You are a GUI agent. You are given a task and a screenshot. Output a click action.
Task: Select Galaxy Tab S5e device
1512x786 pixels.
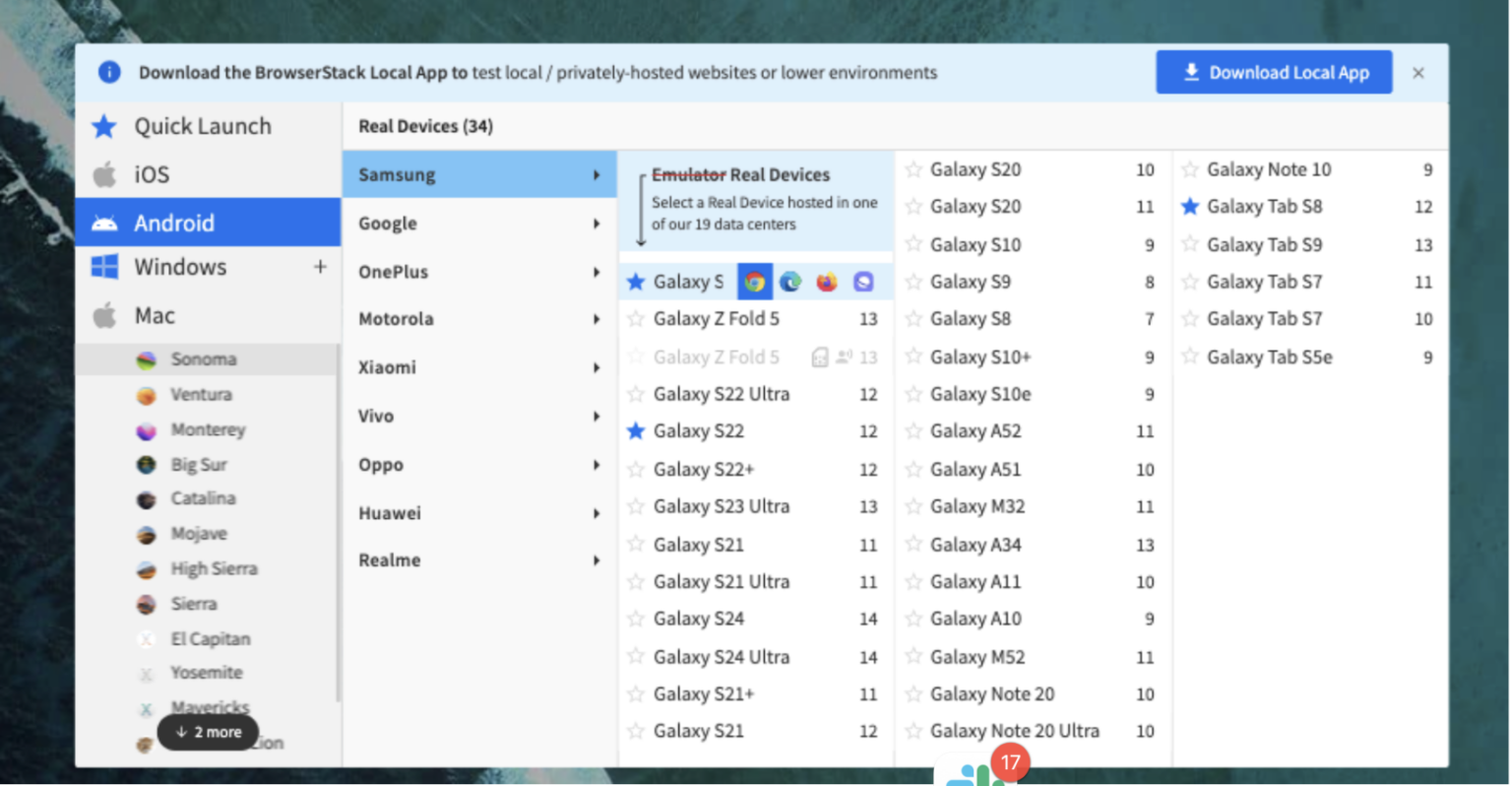tap(1310, 357)
